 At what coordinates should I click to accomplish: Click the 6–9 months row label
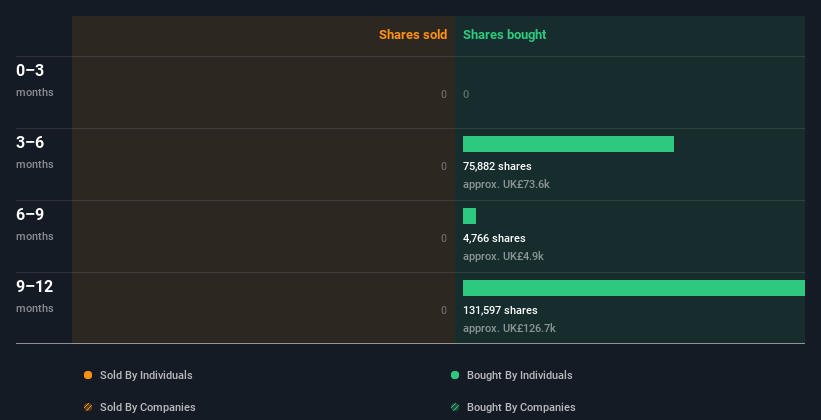pos(35,224)
